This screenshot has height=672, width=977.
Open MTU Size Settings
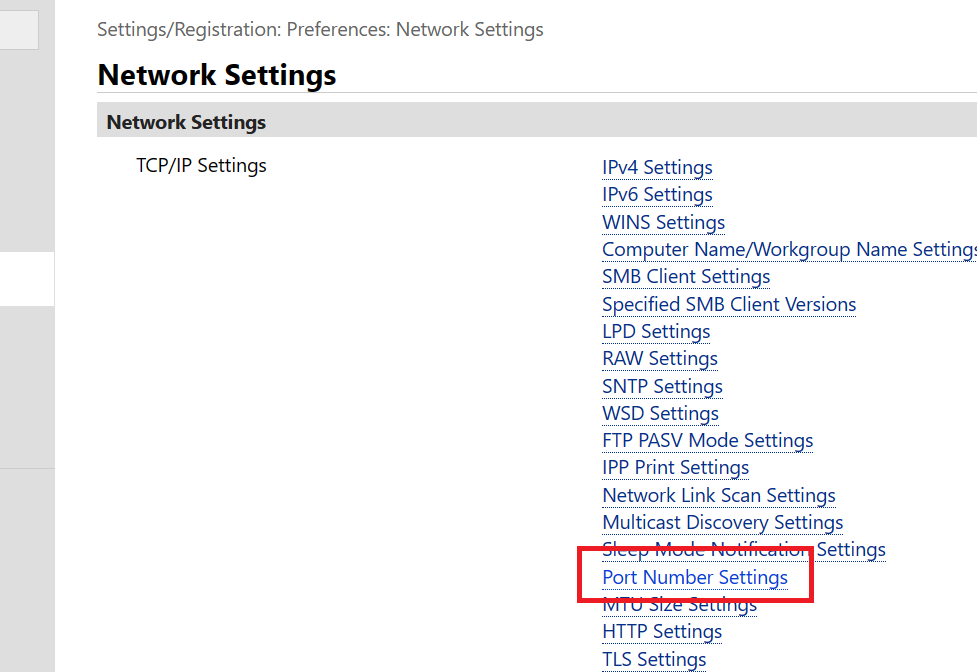click(679, 604)
